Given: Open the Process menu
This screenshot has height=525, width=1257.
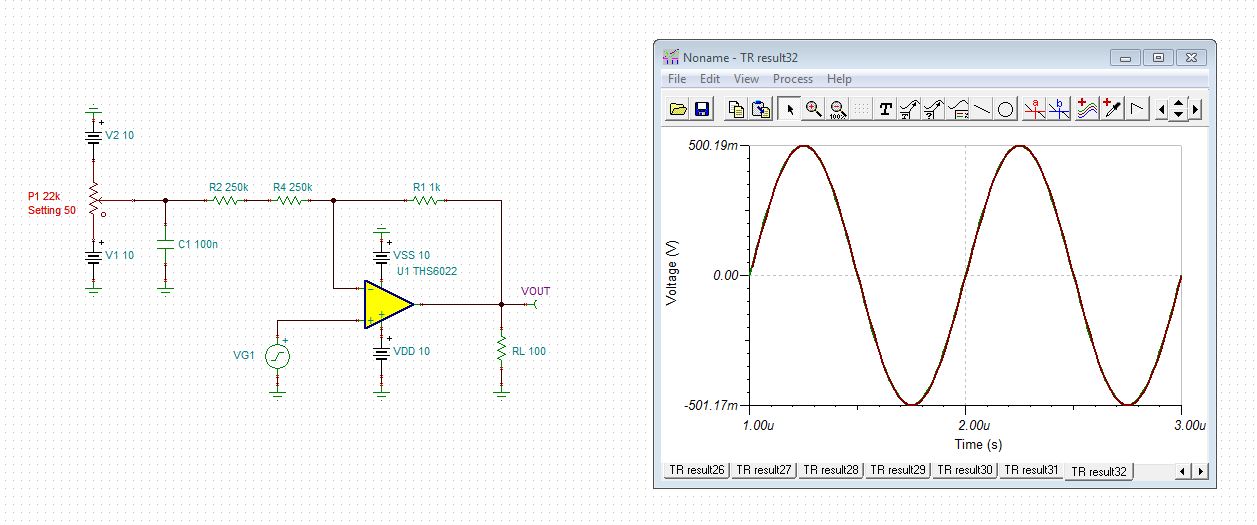Looking at the screenshot, I should pyautogui.click(x=793, y=79).
